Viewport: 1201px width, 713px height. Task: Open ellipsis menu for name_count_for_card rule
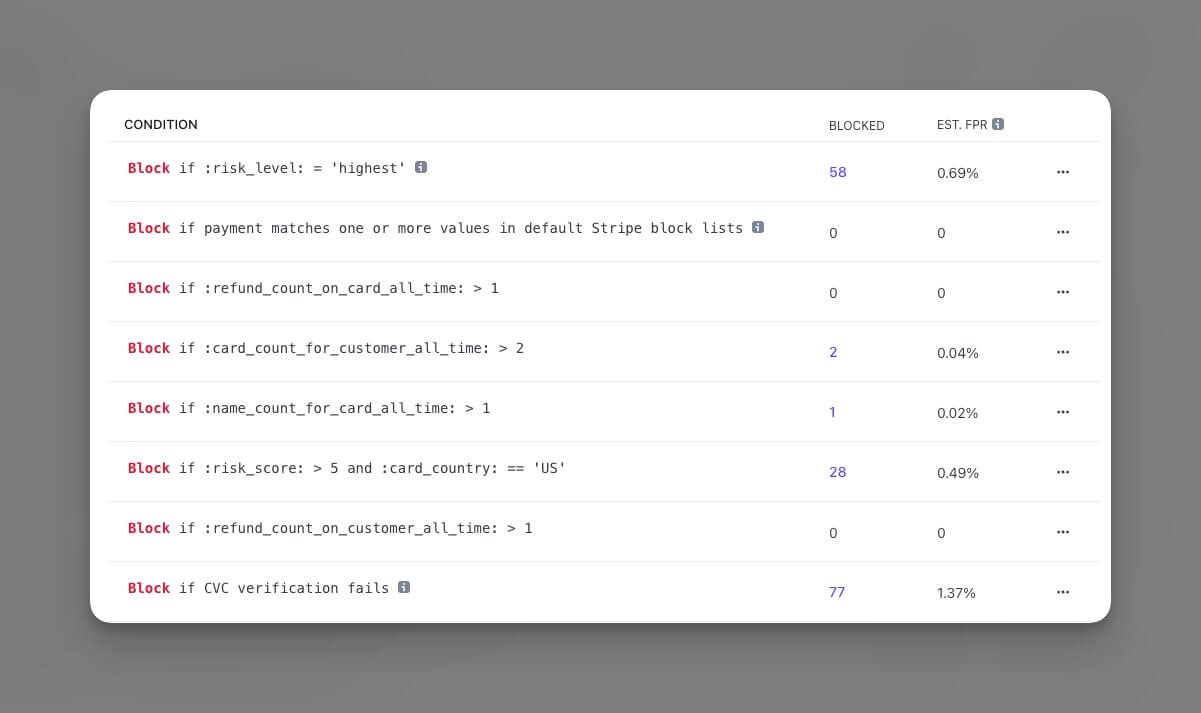tap(1062, 412)
